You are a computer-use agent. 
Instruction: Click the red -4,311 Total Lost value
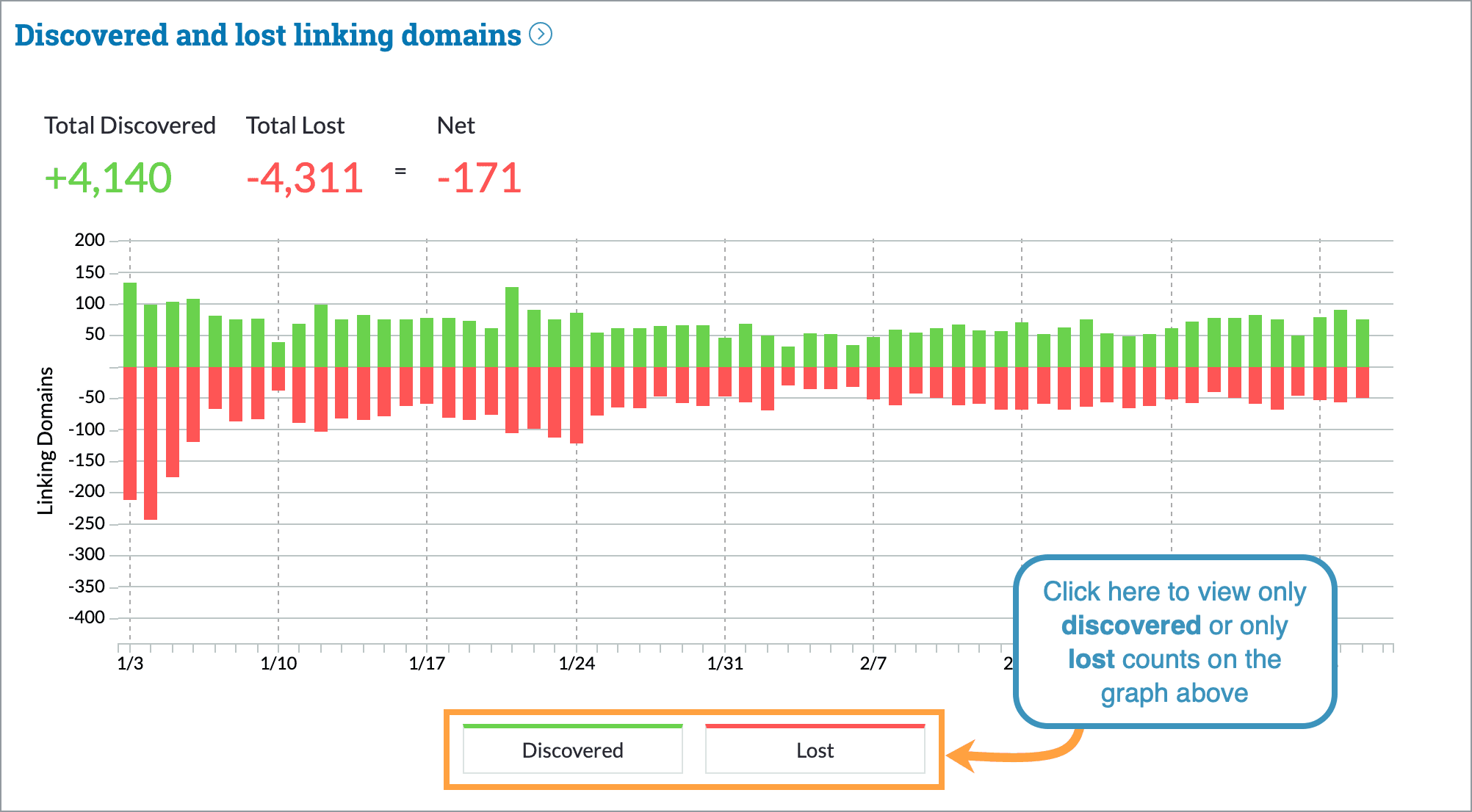[305, 176]
